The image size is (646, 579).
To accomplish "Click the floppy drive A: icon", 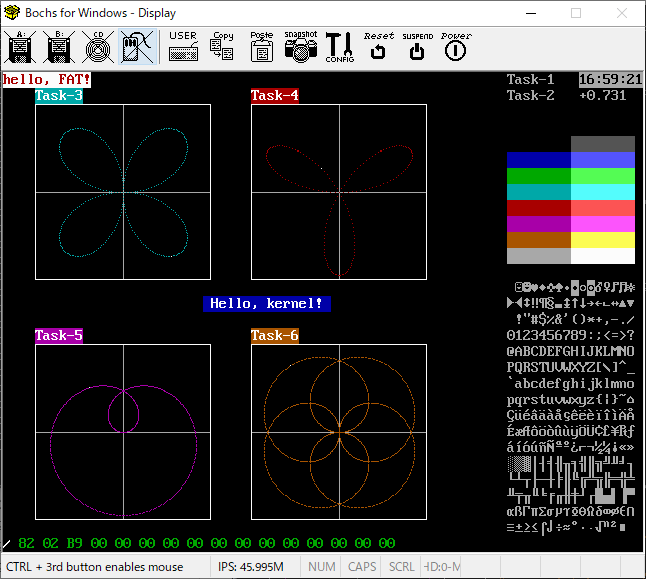I will point(20,47).
